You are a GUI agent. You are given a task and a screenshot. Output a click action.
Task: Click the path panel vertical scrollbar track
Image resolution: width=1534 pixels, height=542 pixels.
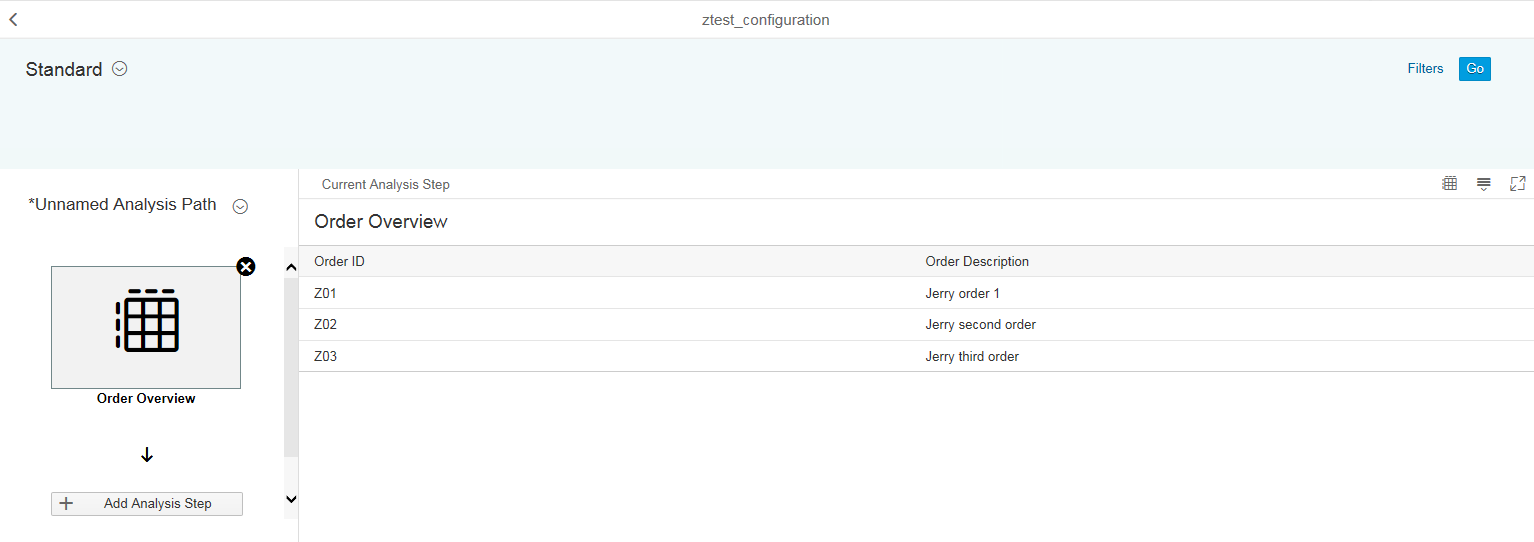click(291, 366)
